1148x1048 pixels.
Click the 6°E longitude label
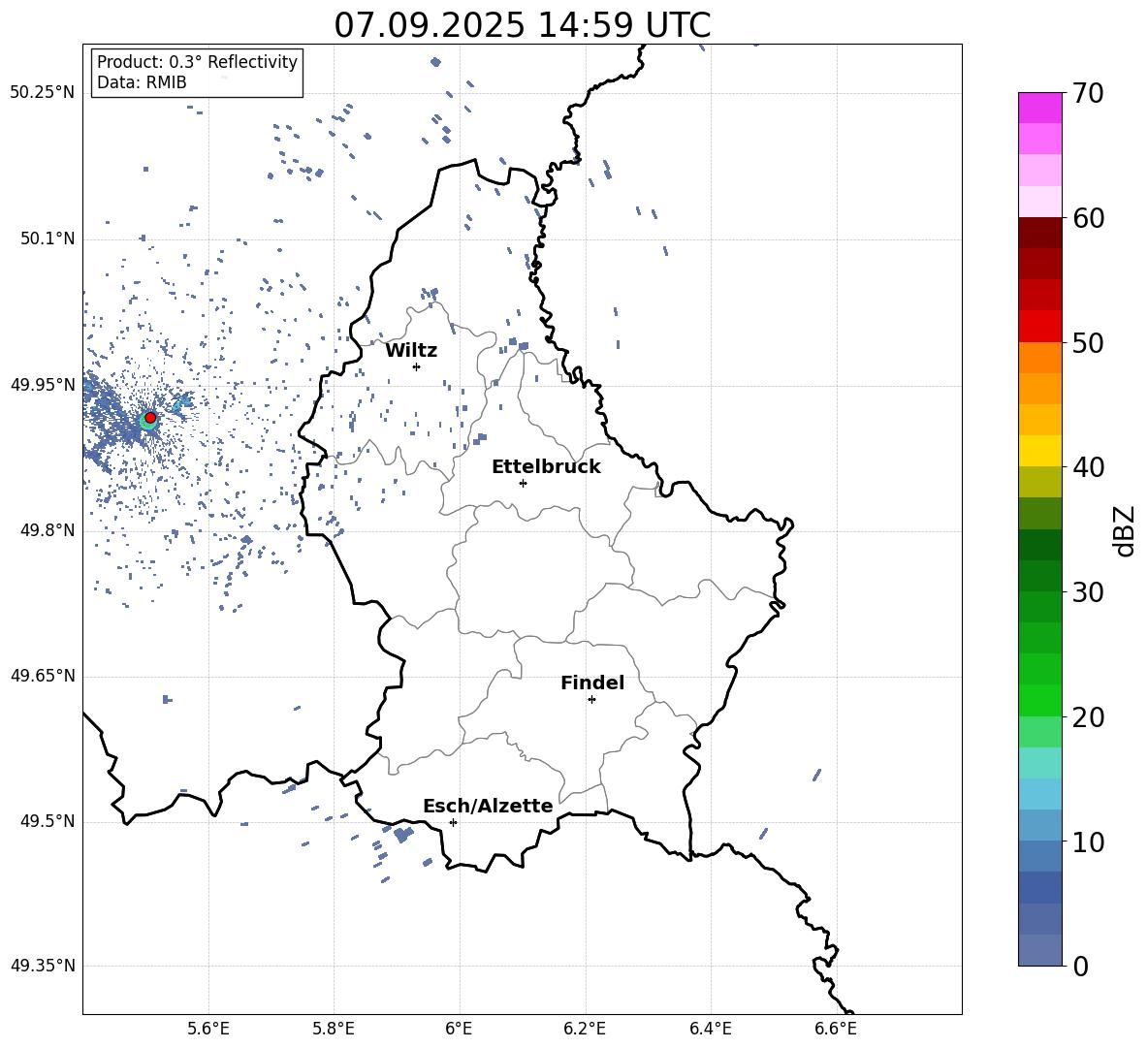tap(459, 1029)
